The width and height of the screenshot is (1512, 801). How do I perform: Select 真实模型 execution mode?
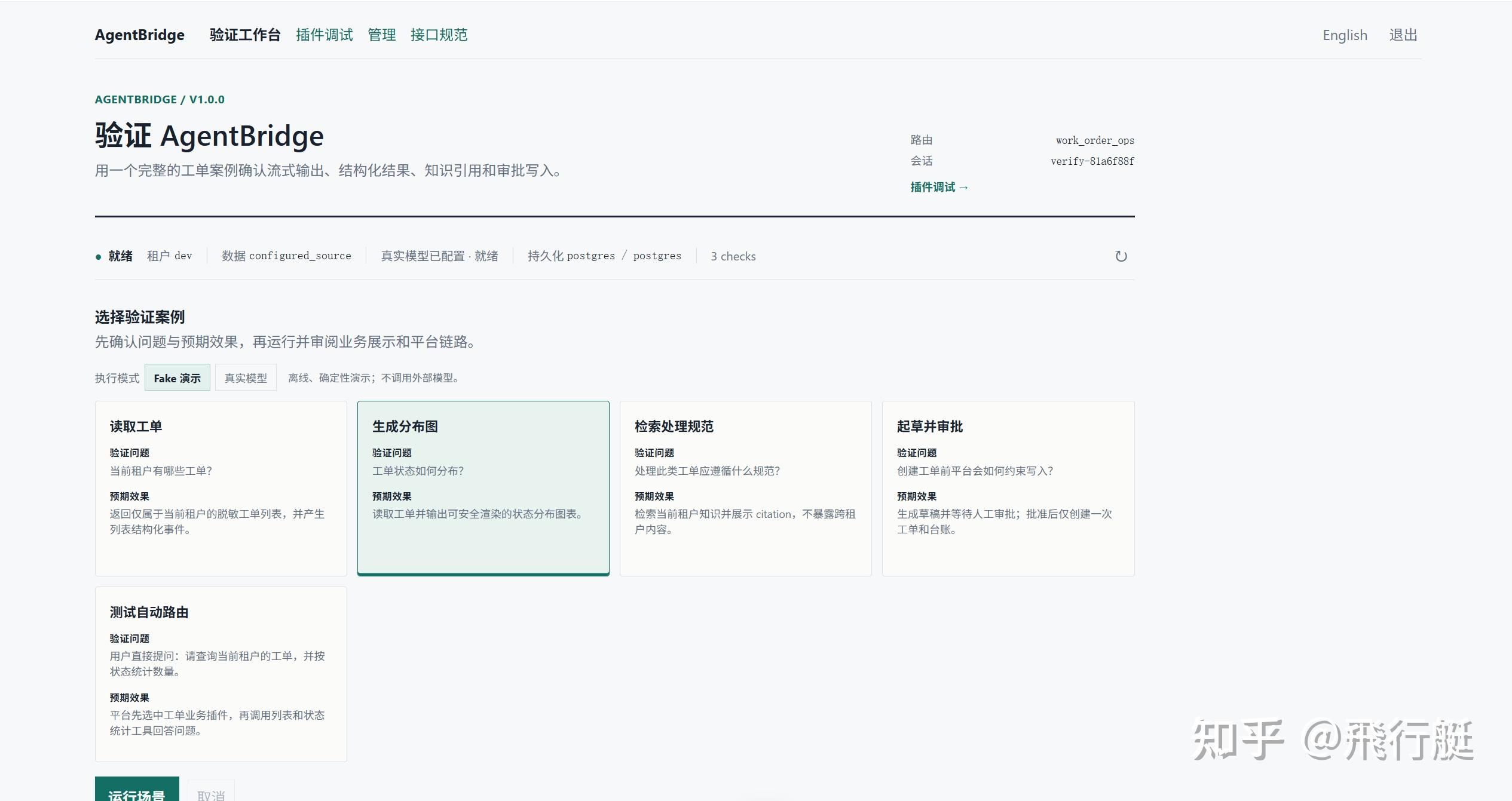pos(246,378)
